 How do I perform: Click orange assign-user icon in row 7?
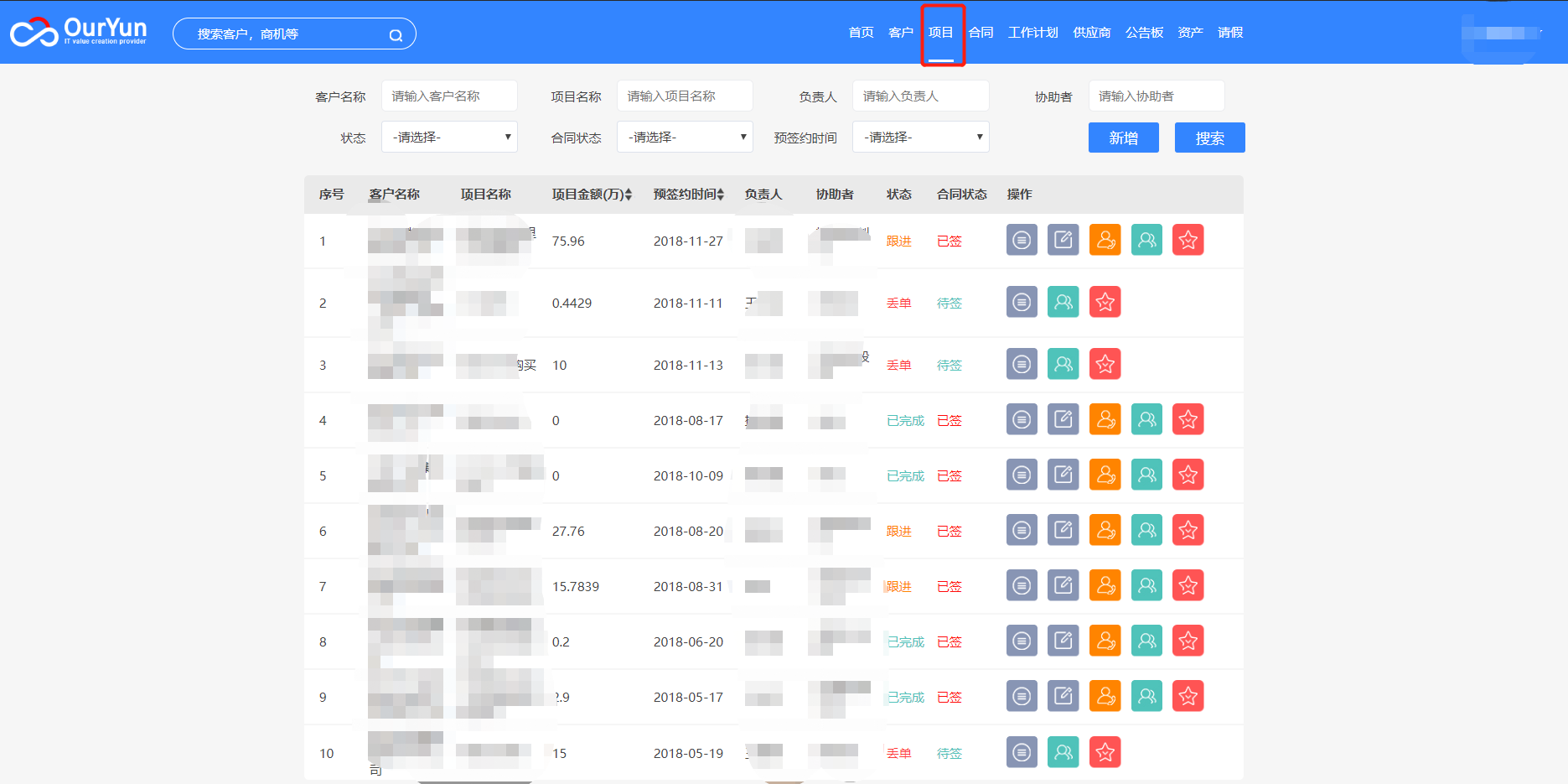1105,585
